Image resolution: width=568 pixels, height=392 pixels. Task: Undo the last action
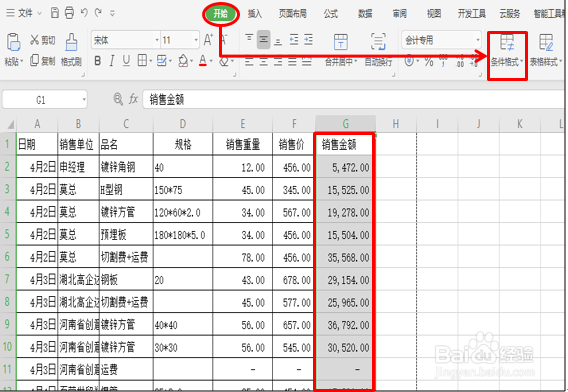click(84, 13)
